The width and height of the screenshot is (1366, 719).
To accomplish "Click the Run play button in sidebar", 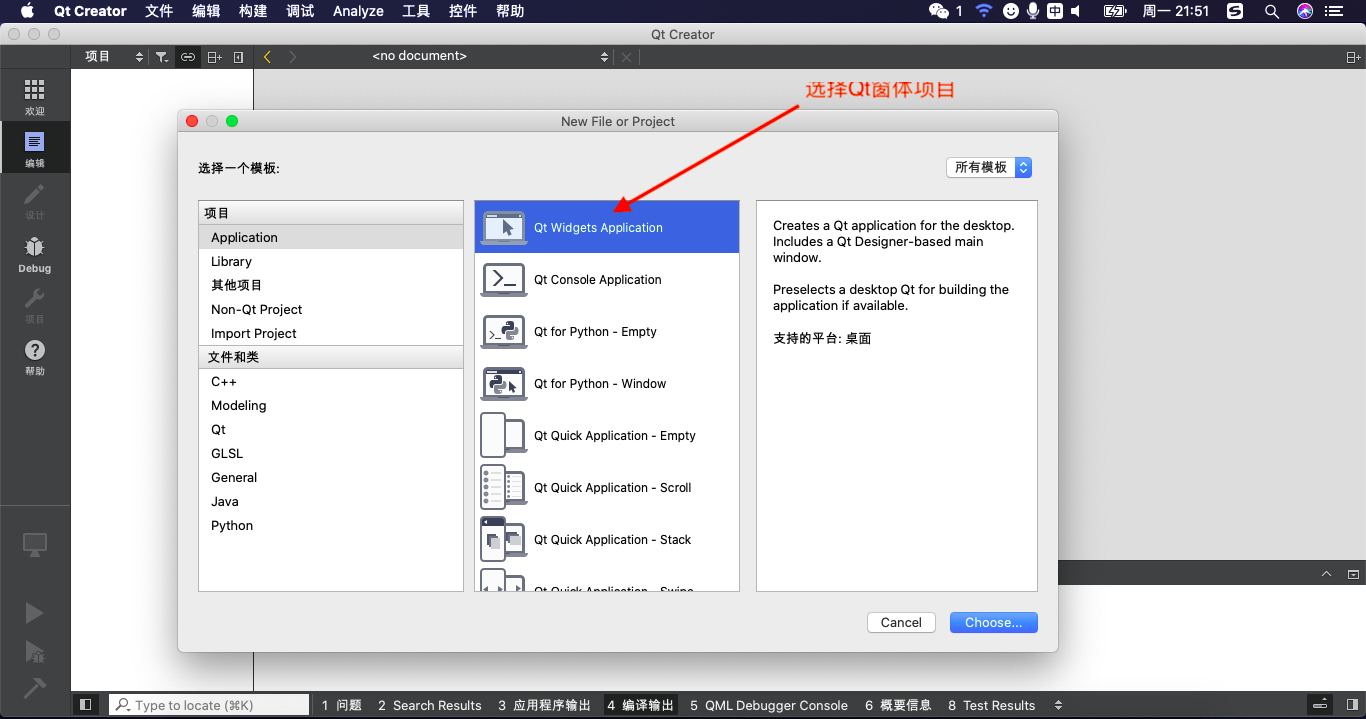I will click(35, 613).
